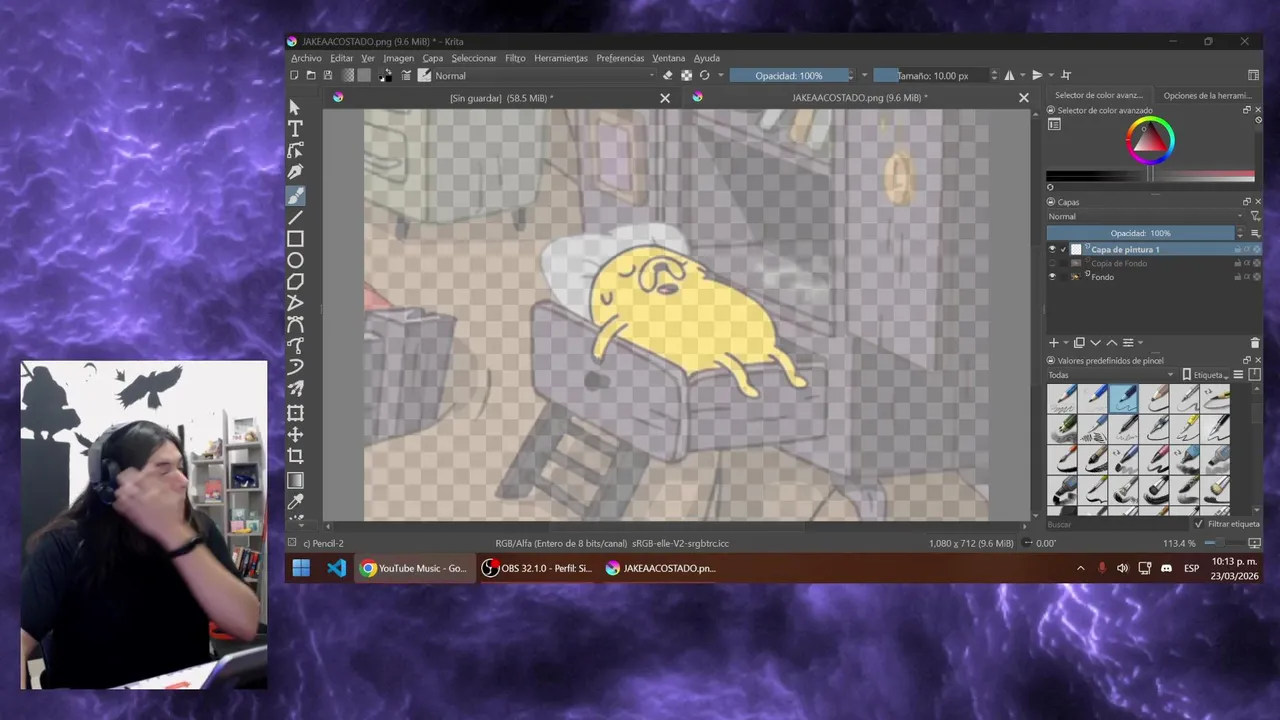Open the Etiqueta tag dropdown
The width and height of the screenshot is (1280, 720).
pyautogui.click(x=1206, y=375)
